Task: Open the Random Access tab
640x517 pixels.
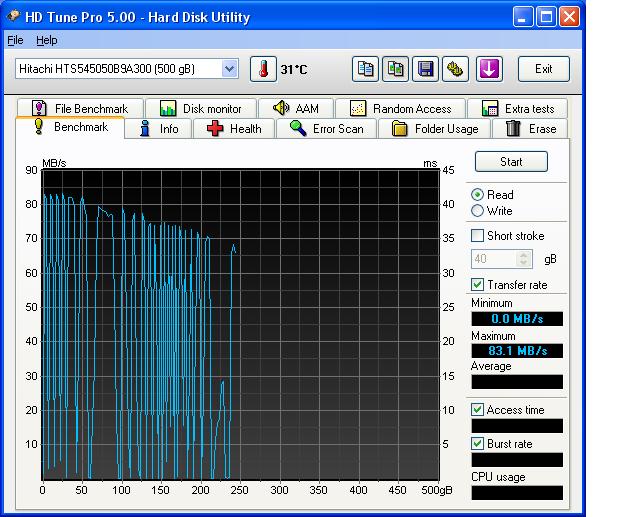Action: pos(400,109)
